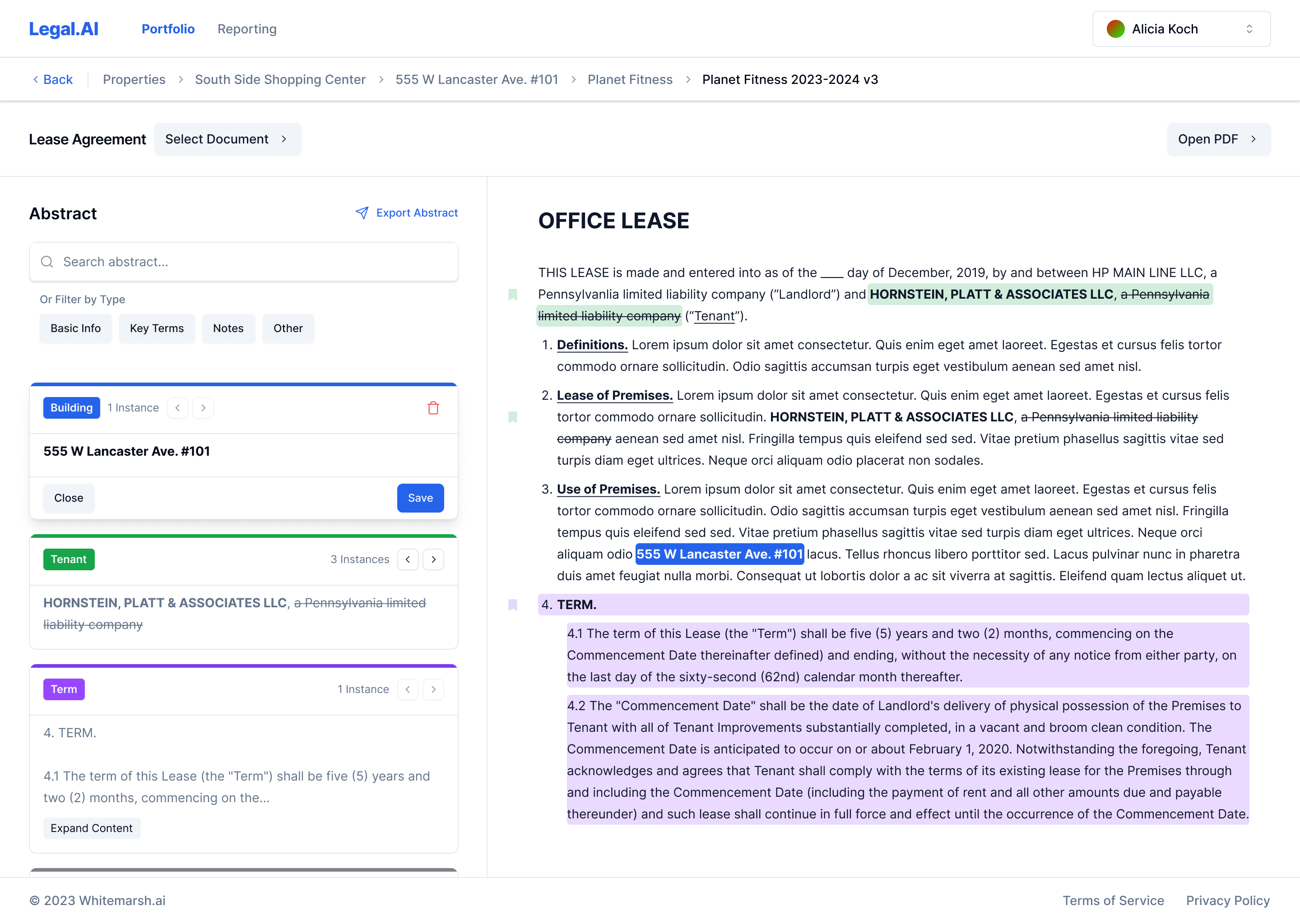Click blue-highlighted 555 W Lancaster Ave. #101 in document
Image resolution: width=1300 pixels, height=924 pixels.
coord(720,554)
